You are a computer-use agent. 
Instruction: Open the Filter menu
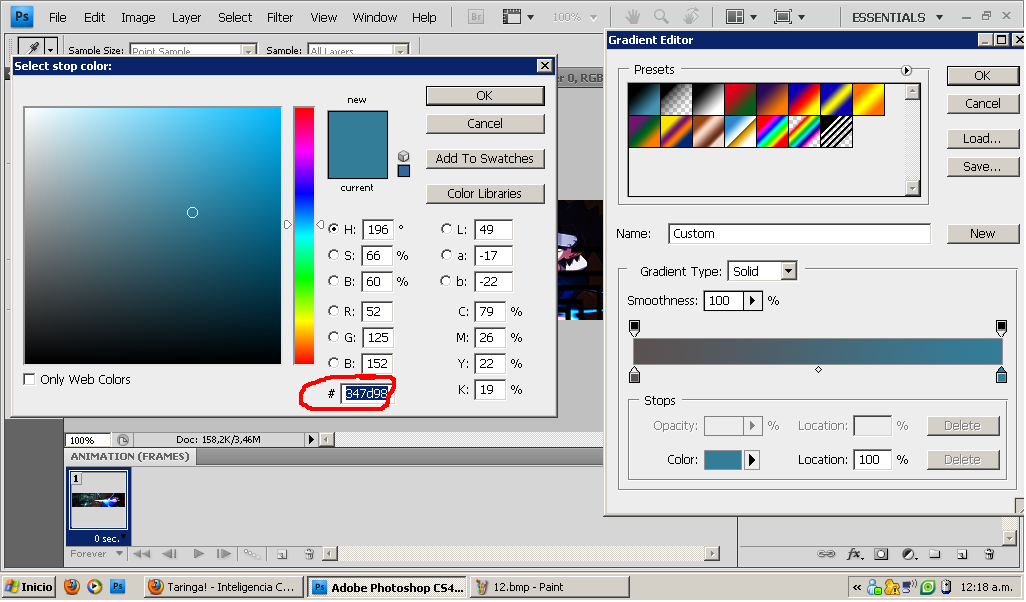[x=280, y=17]
